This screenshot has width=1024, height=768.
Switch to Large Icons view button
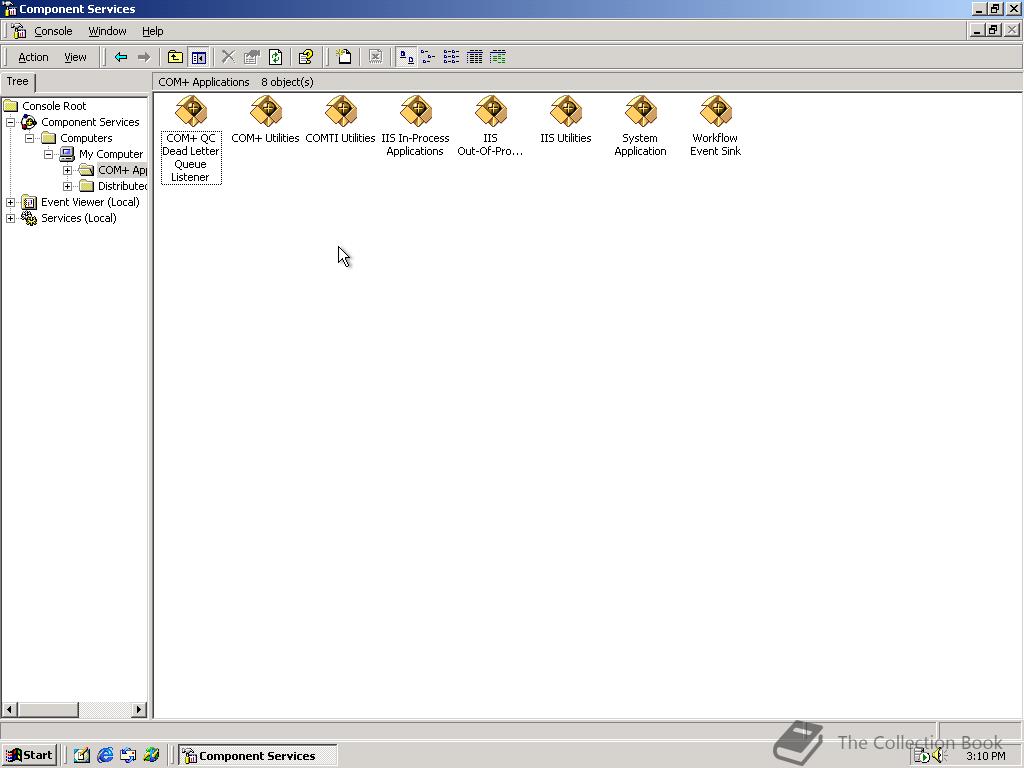[x=406, y=57]
